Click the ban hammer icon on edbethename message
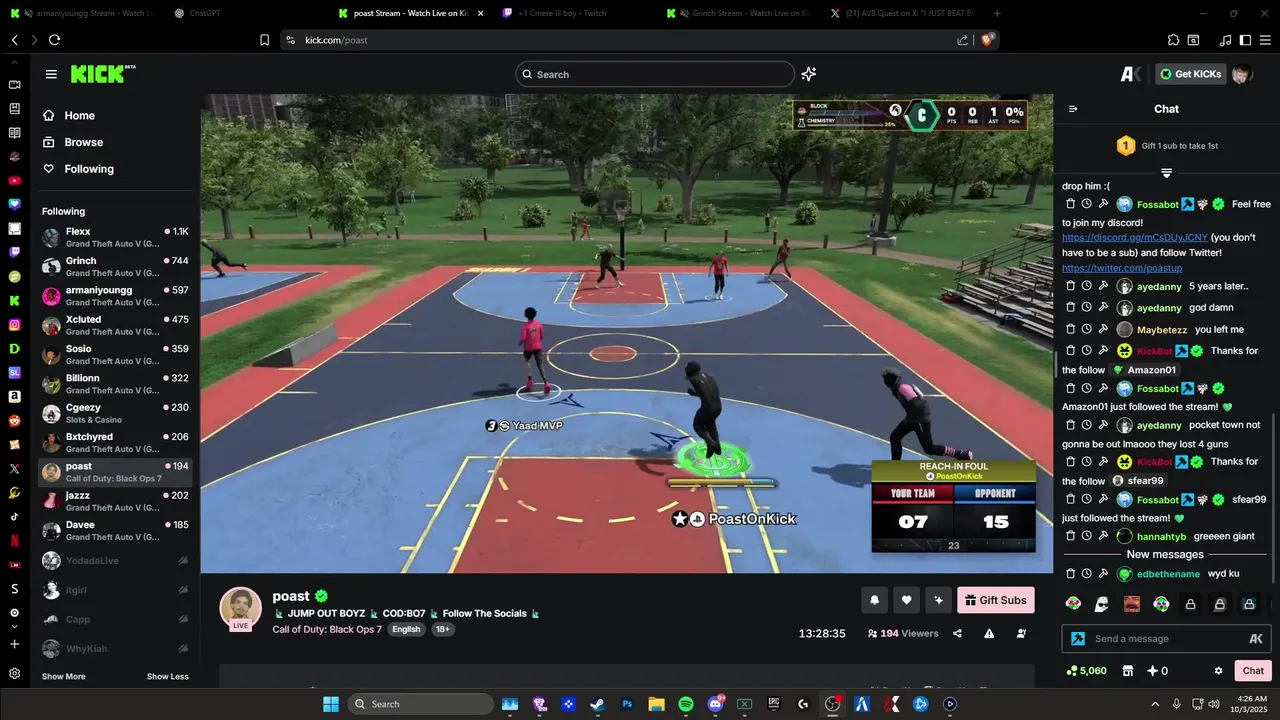 click(1102, 574)
